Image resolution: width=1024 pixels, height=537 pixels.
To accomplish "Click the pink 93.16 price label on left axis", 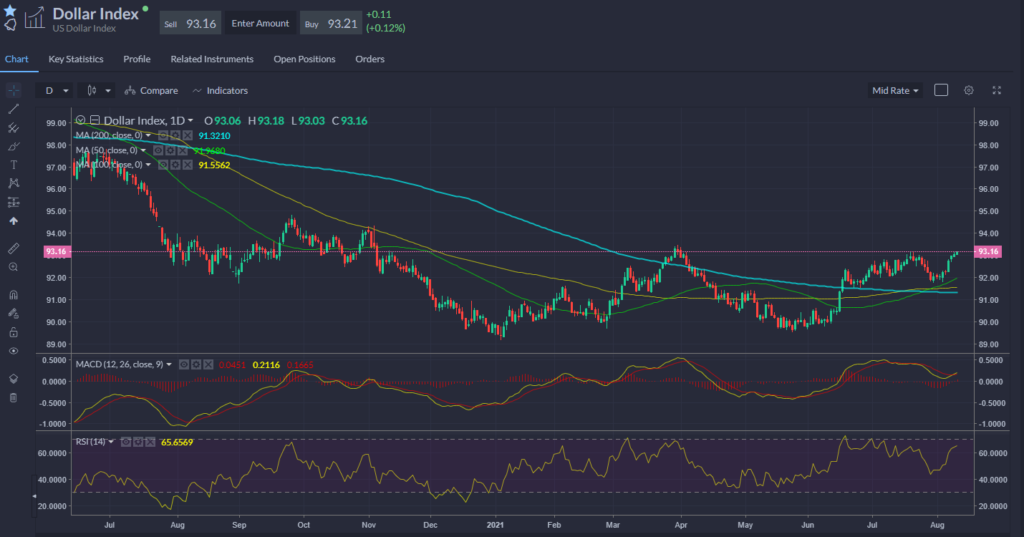I will point(57,252).
